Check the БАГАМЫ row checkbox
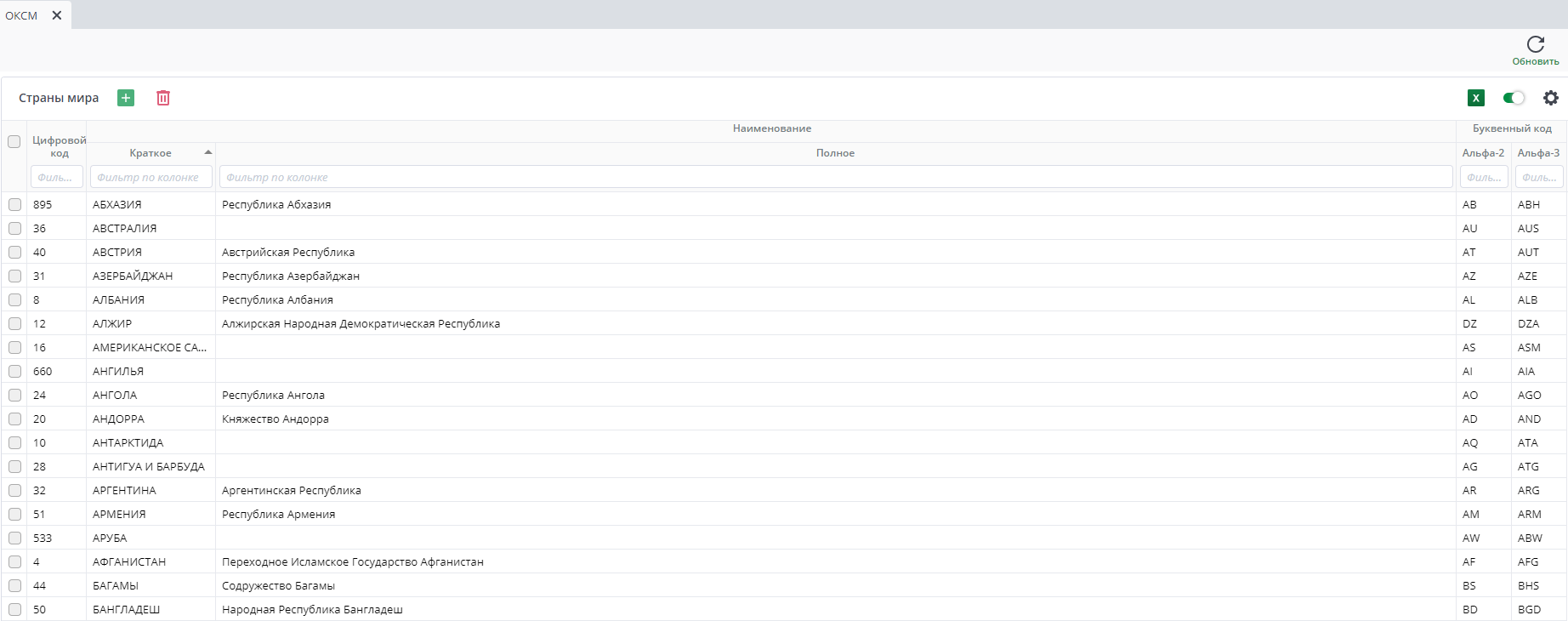Viewport: 1568px width, 621px height. [14, 585]
